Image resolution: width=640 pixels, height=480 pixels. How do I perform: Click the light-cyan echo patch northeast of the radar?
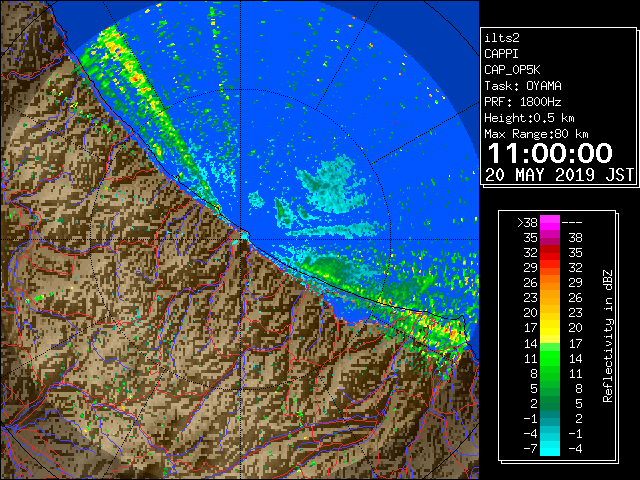coord(333,184)
